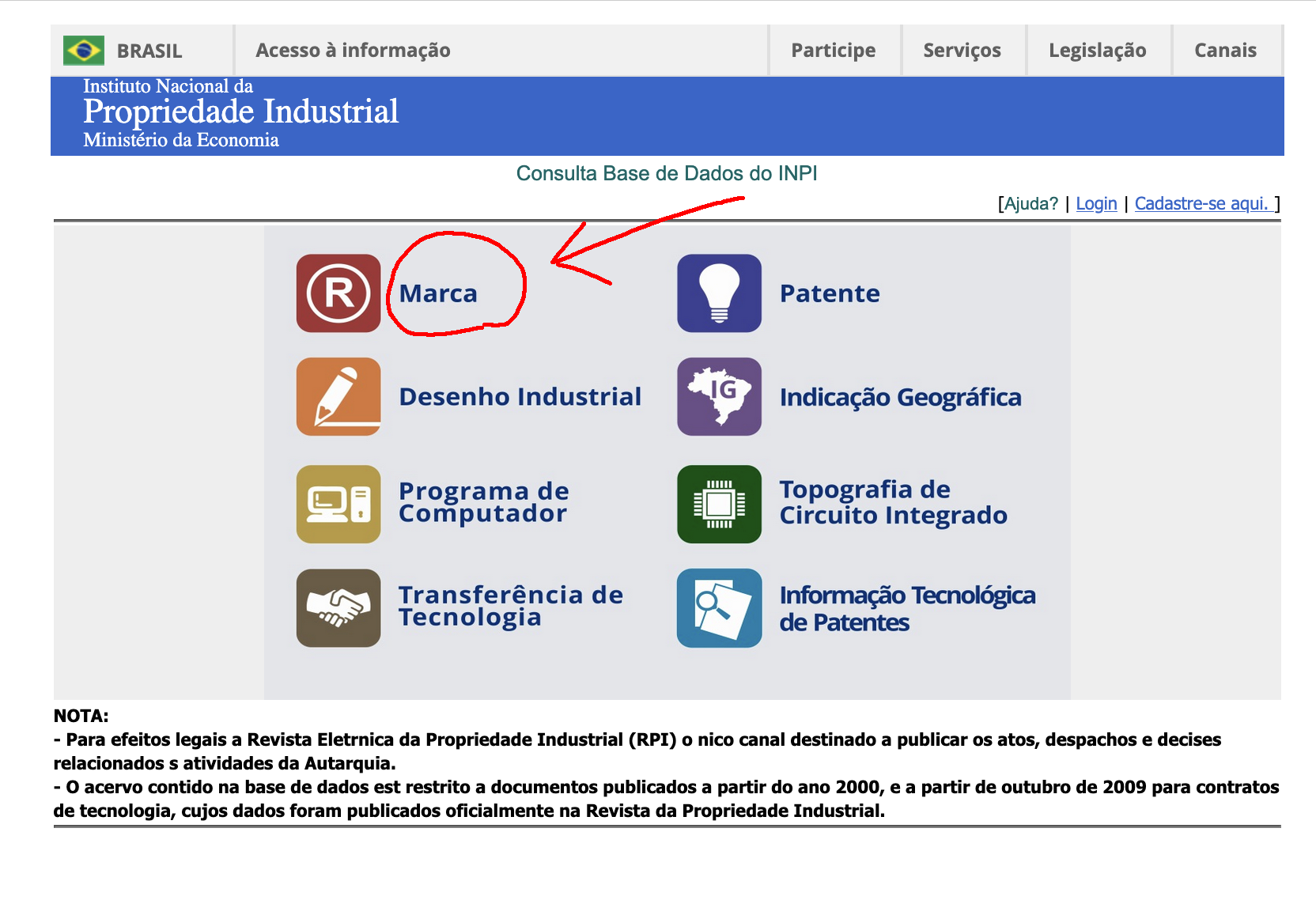
Task: Click the Cadastre-se aqui link
Action: [x=1203, y=203]
